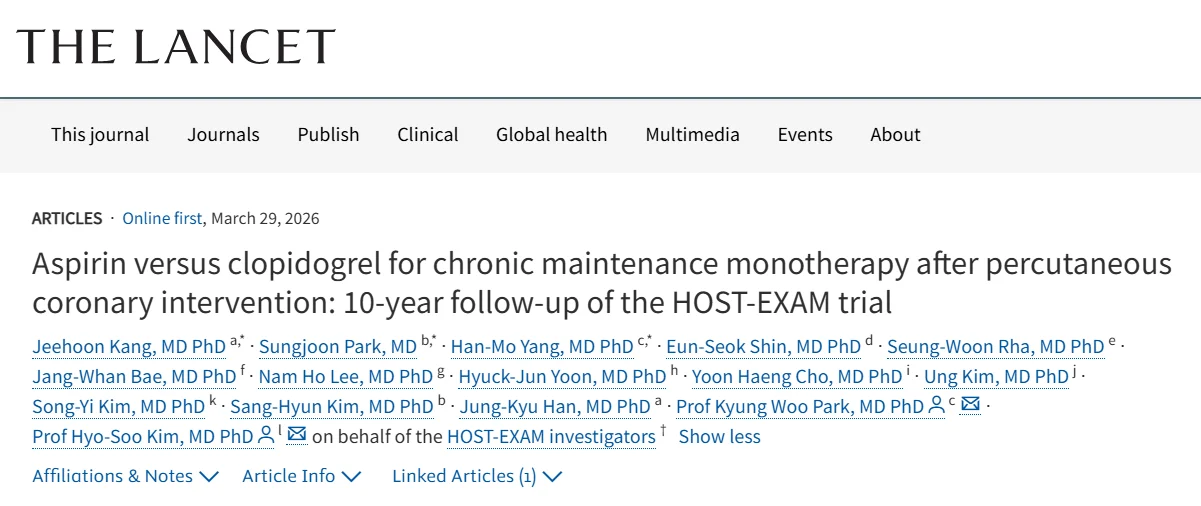
Task: Open the Multimedia menu
Action: [692, 134]
